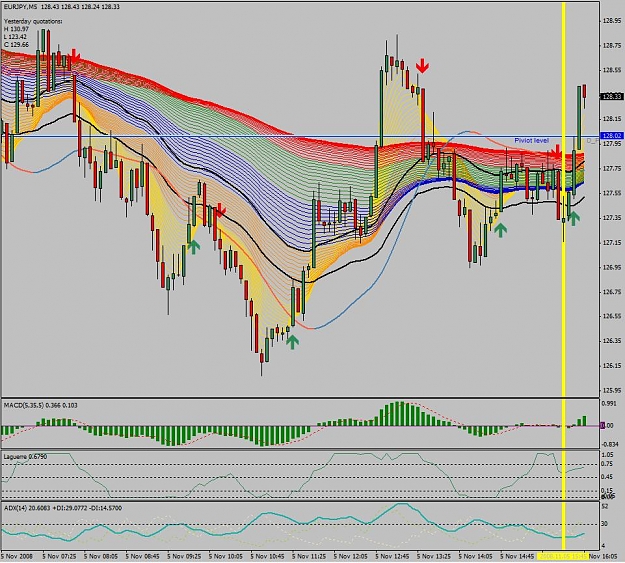Click the Laguerre scale value 0.15
Viewport: 625px width, 563px height.
coord(608,490)
